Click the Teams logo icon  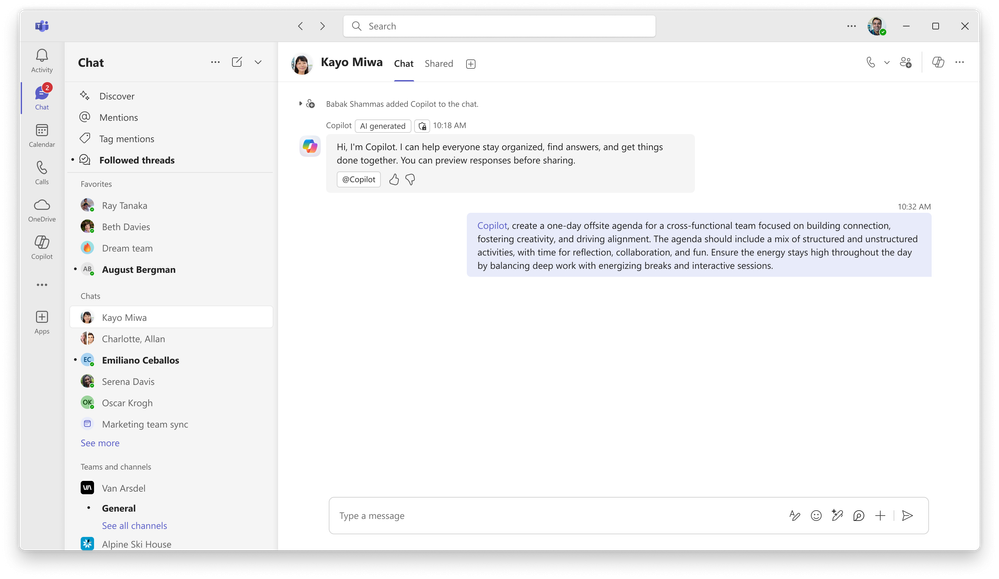tap(42, 26)
